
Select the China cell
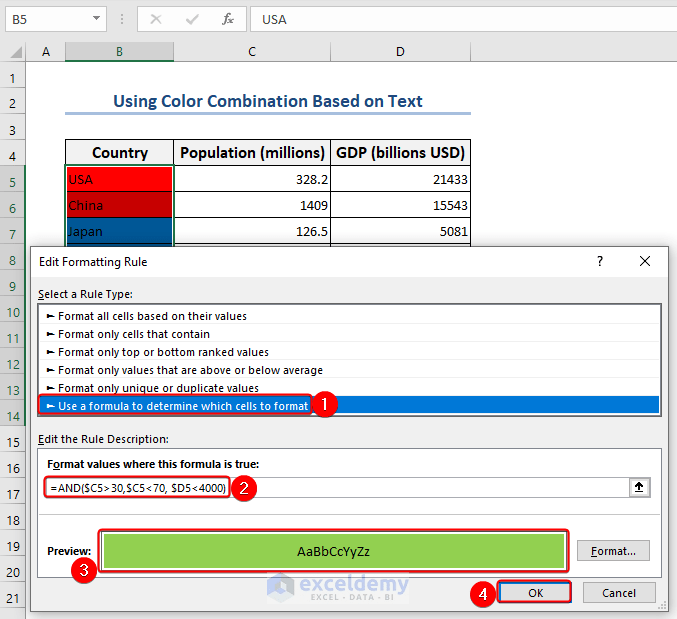120,205
